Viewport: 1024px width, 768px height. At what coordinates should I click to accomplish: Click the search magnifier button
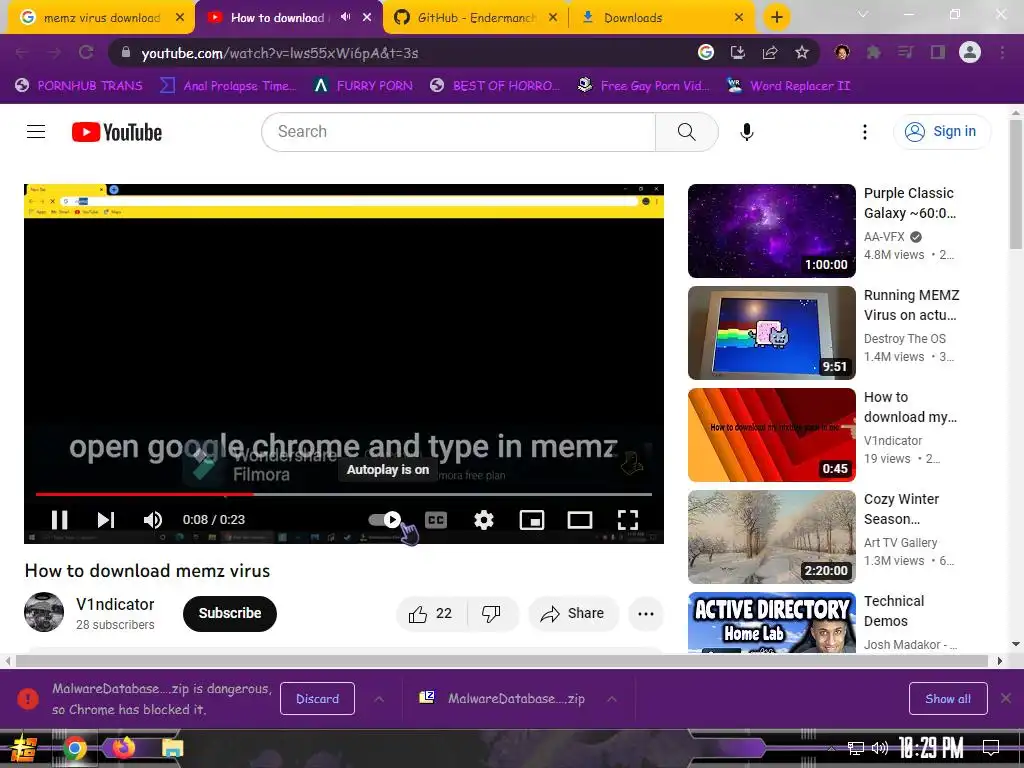tap(686, 132)
